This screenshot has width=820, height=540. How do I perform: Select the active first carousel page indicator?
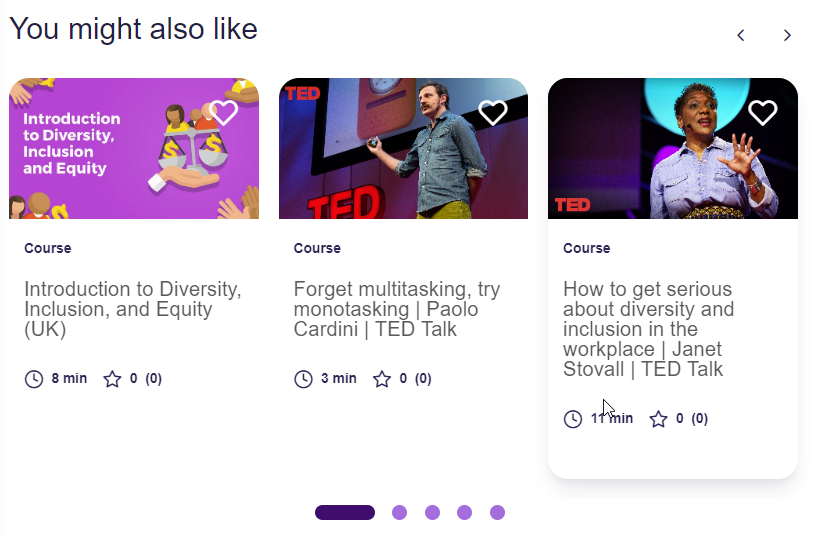pos(345,513)
